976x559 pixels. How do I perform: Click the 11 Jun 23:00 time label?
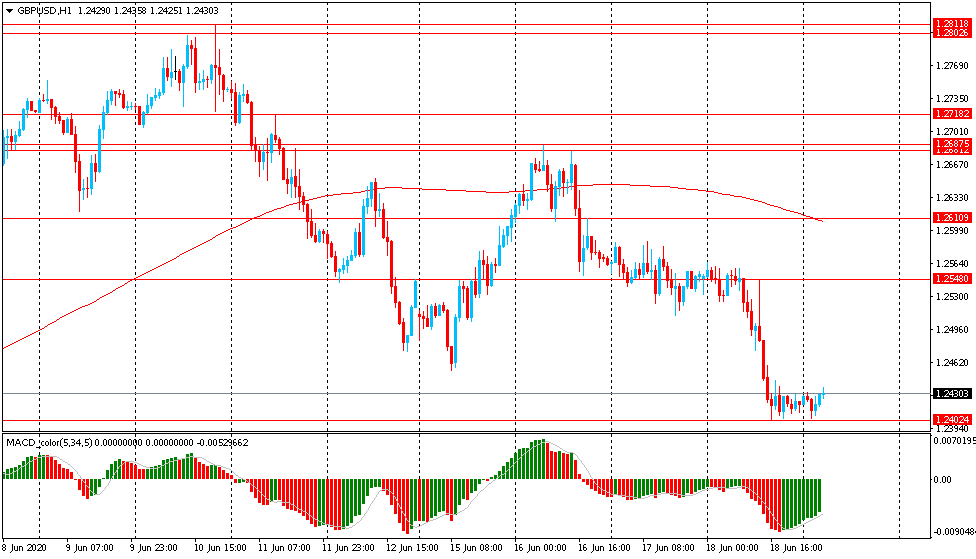pos(349,548)
